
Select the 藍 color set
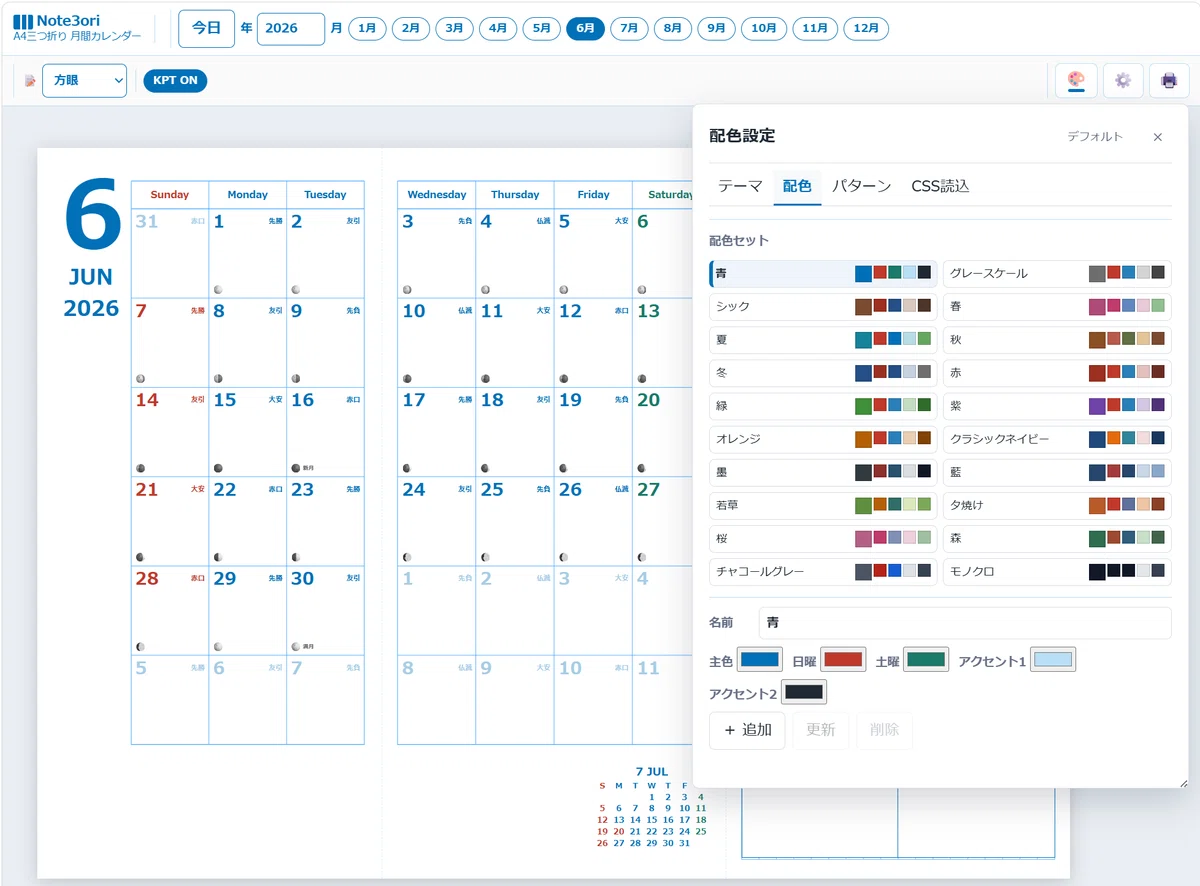tap(1057, 472)
